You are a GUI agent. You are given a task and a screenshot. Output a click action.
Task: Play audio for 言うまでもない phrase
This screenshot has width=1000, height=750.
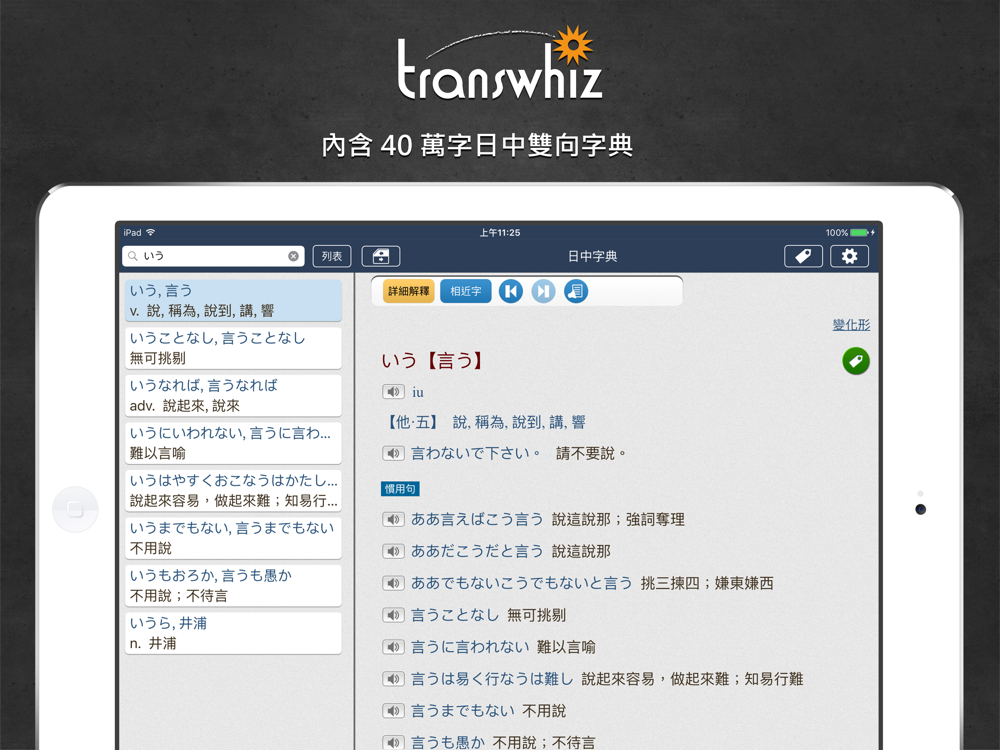point(393,710)
